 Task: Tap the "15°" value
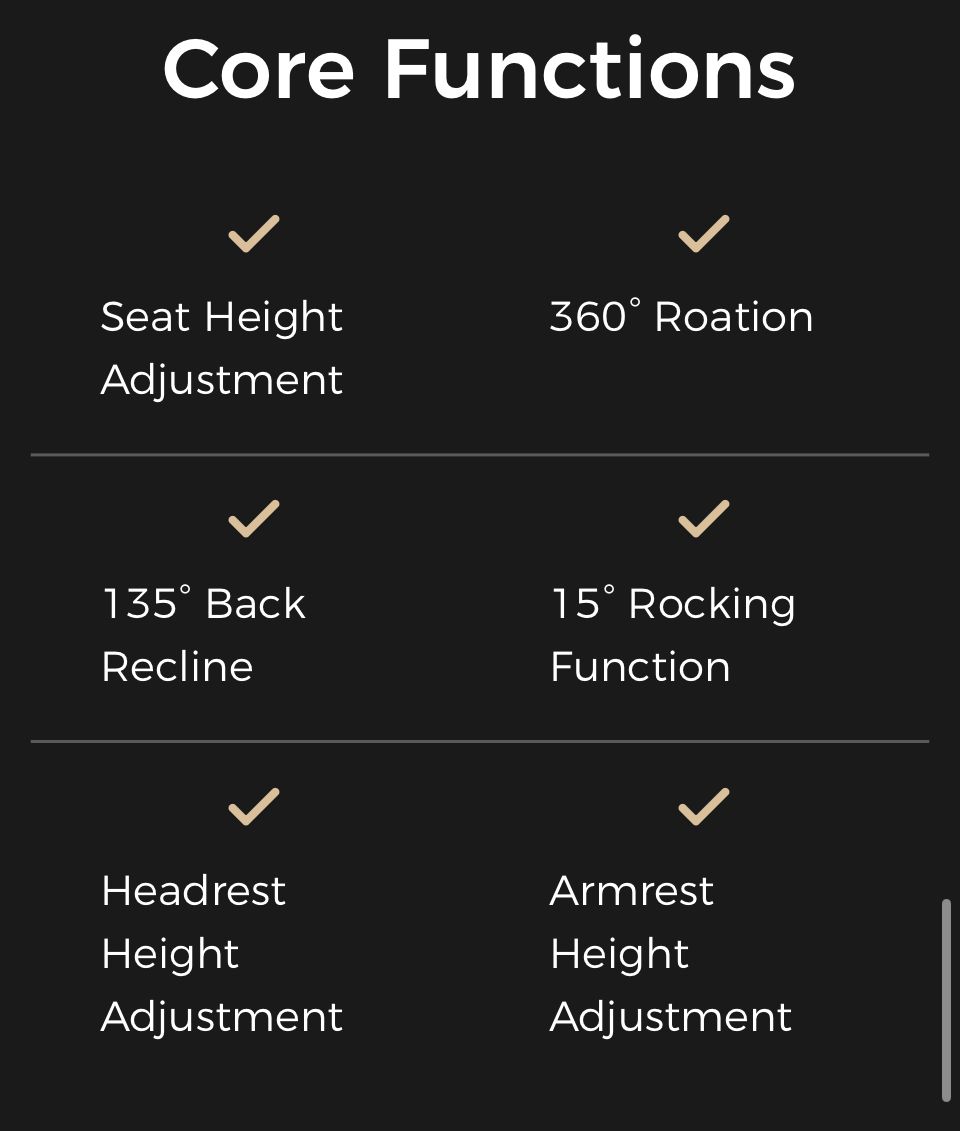coord(582,604)
